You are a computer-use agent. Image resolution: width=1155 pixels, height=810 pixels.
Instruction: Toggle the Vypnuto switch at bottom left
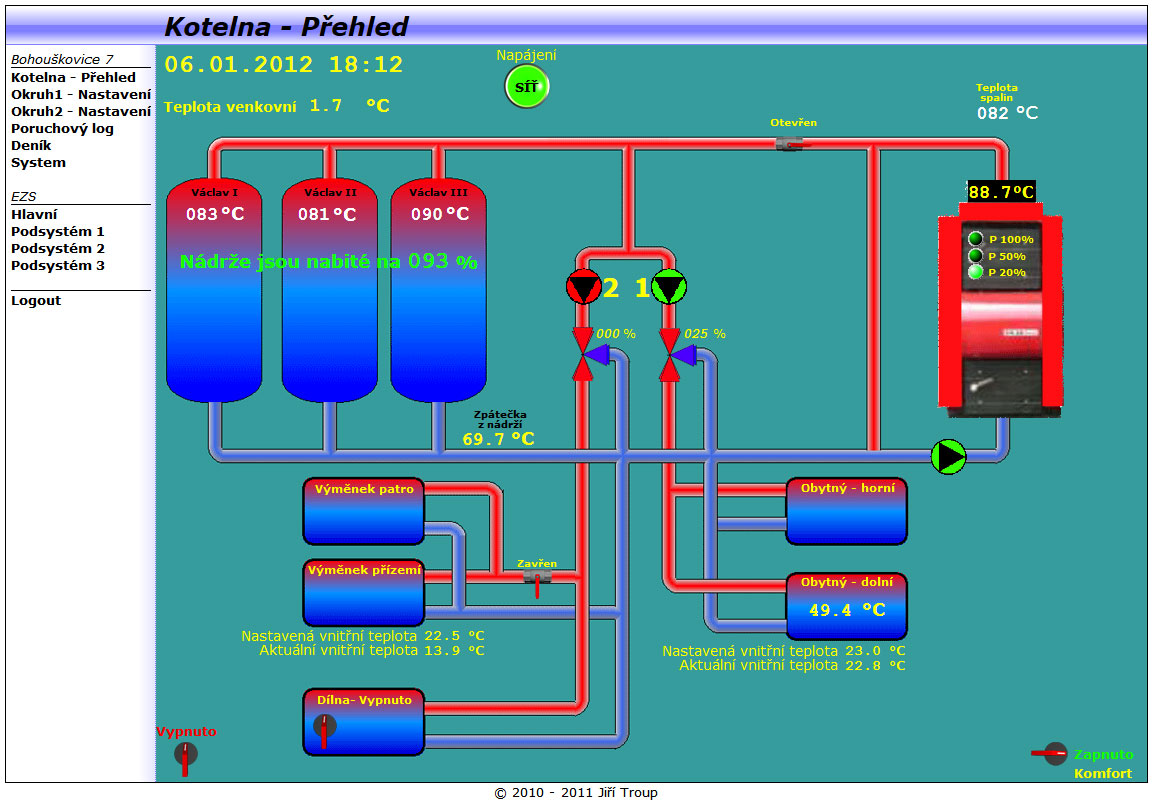point(185,756)
